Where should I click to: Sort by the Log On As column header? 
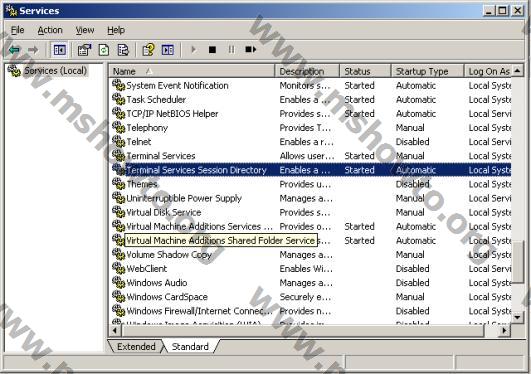tap(488, 71)
